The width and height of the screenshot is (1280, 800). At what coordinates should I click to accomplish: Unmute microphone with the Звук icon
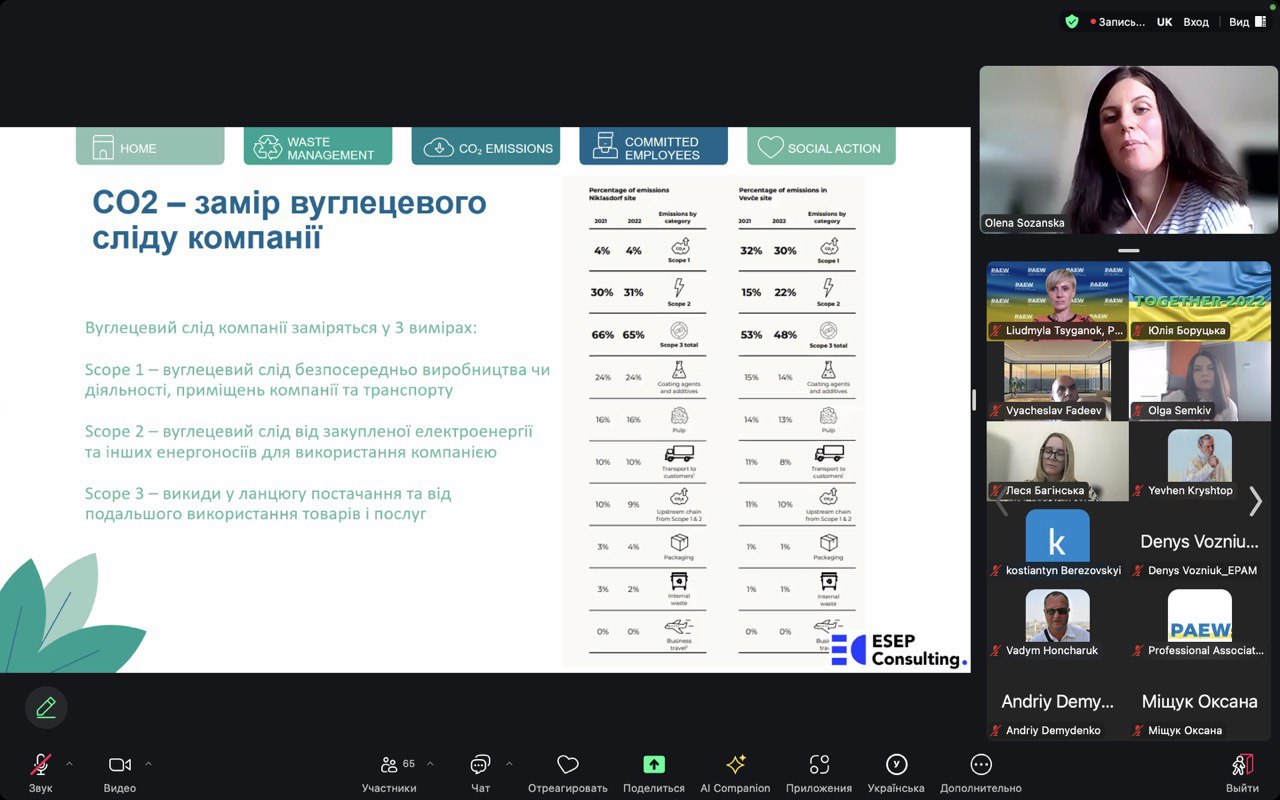[41, 765]
